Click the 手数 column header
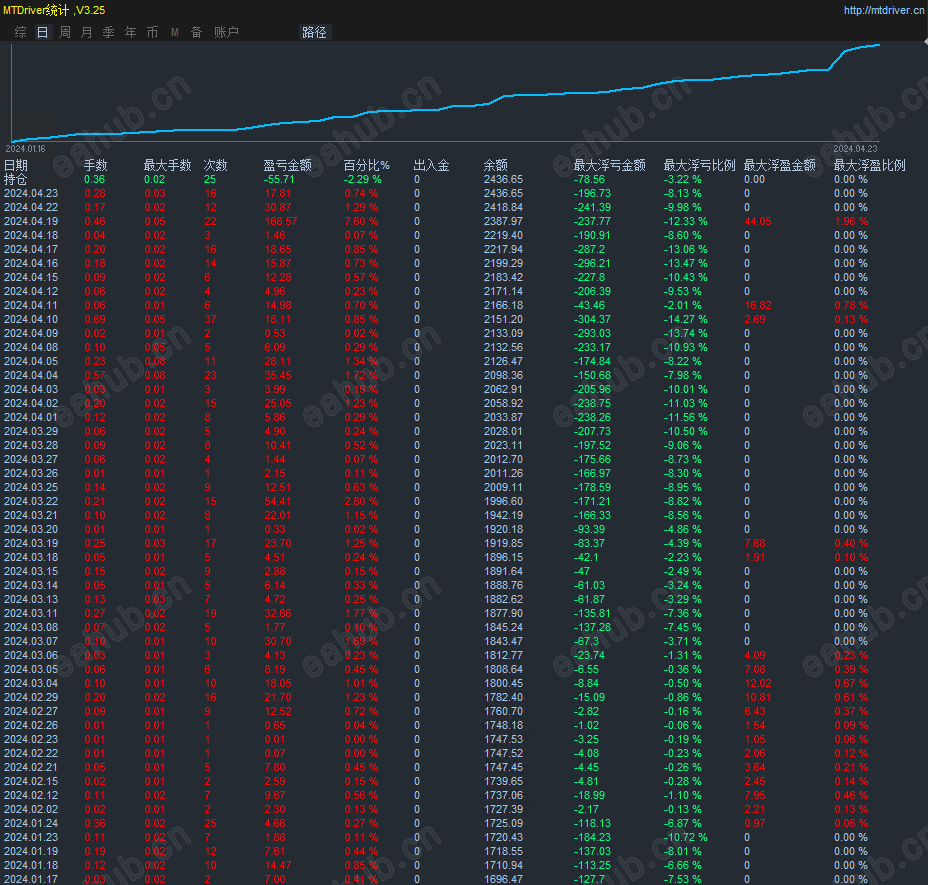Image resolution: width=928 pixels, height=885 pixels. [95, 165]
